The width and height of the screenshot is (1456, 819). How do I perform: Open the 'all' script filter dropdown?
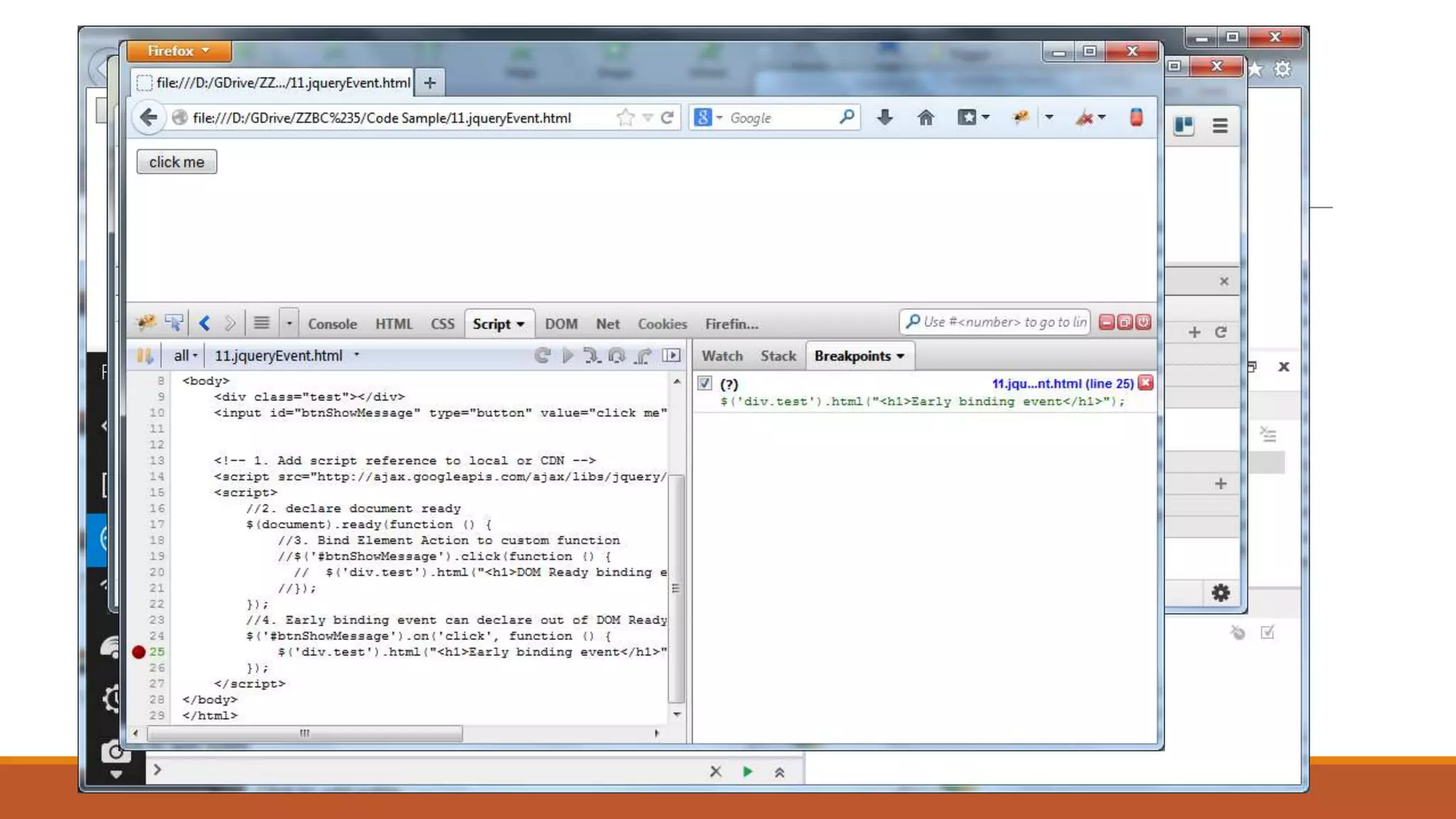[x=186, y=355]
